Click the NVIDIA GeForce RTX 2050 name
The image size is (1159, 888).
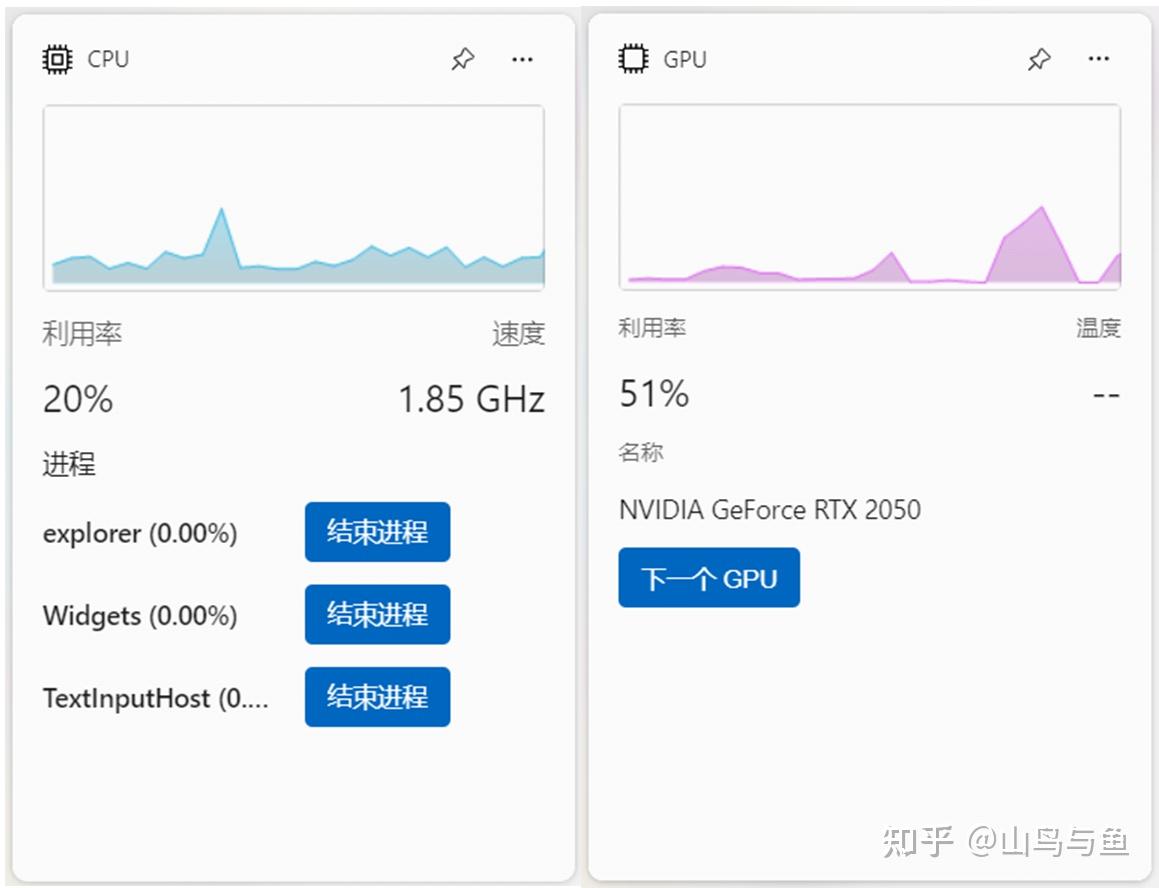click(769, 509)
